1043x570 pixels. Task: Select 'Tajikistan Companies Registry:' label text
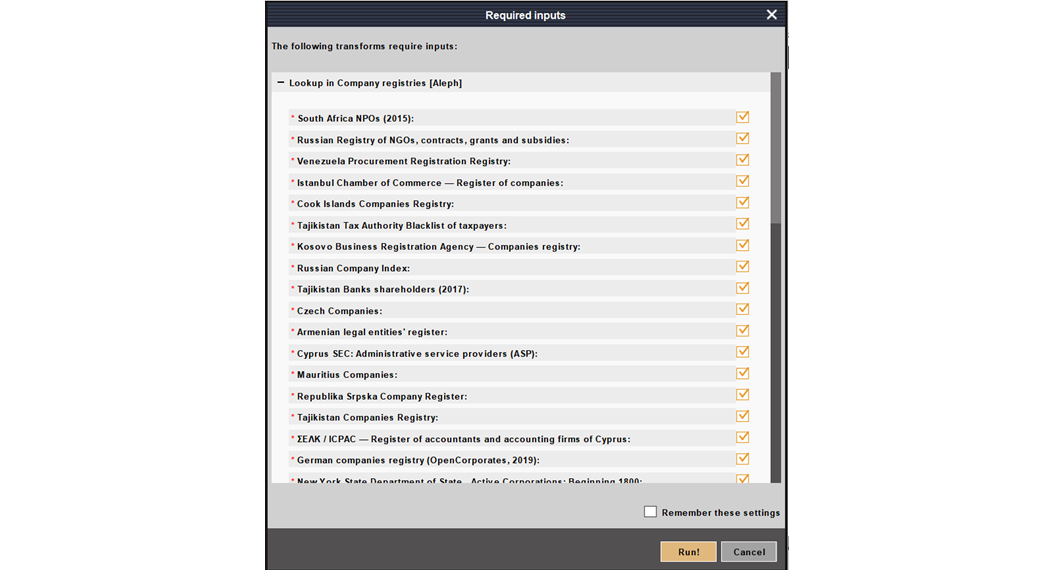click(367, 418)
